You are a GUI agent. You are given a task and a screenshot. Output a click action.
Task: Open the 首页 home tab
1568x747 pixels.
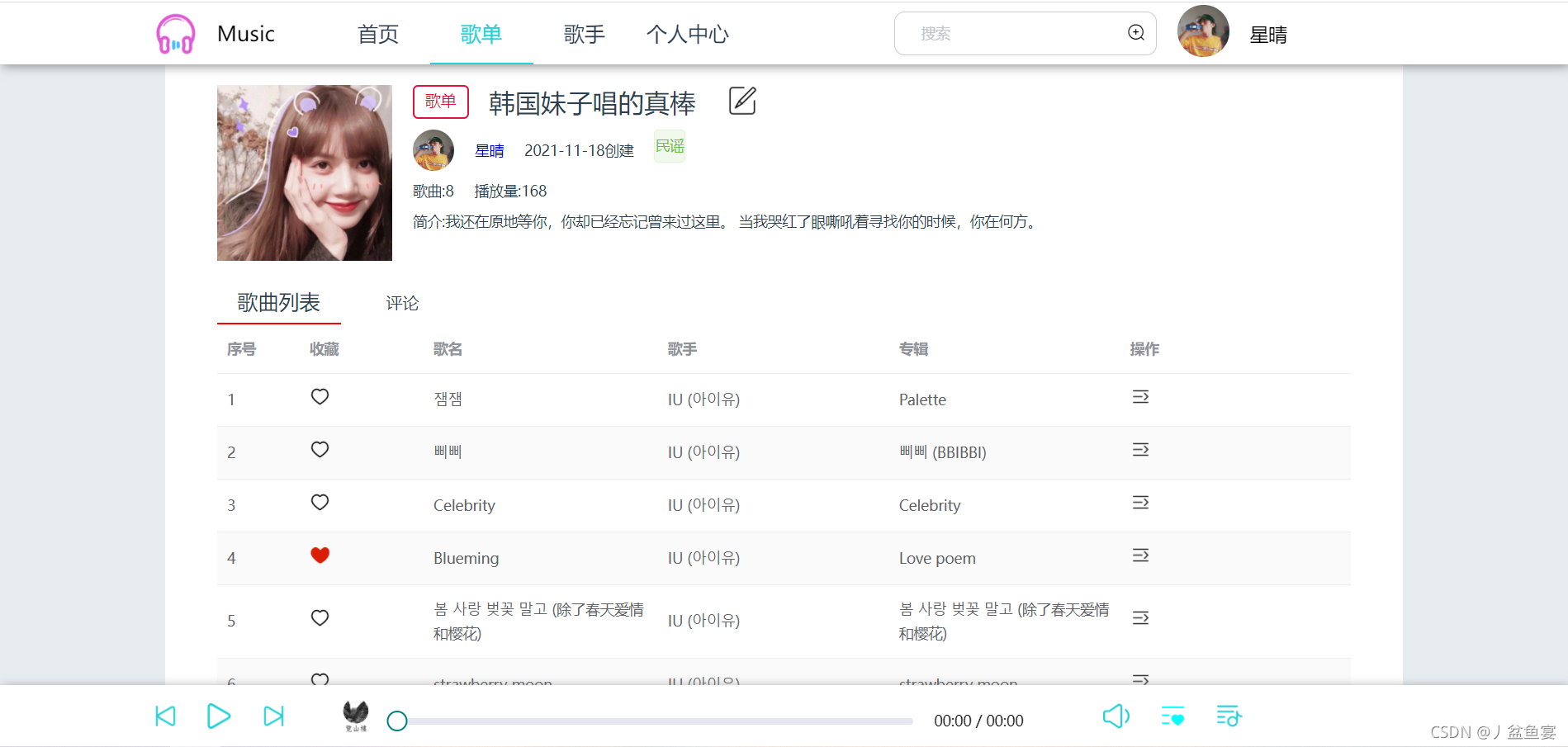point(378,34)
